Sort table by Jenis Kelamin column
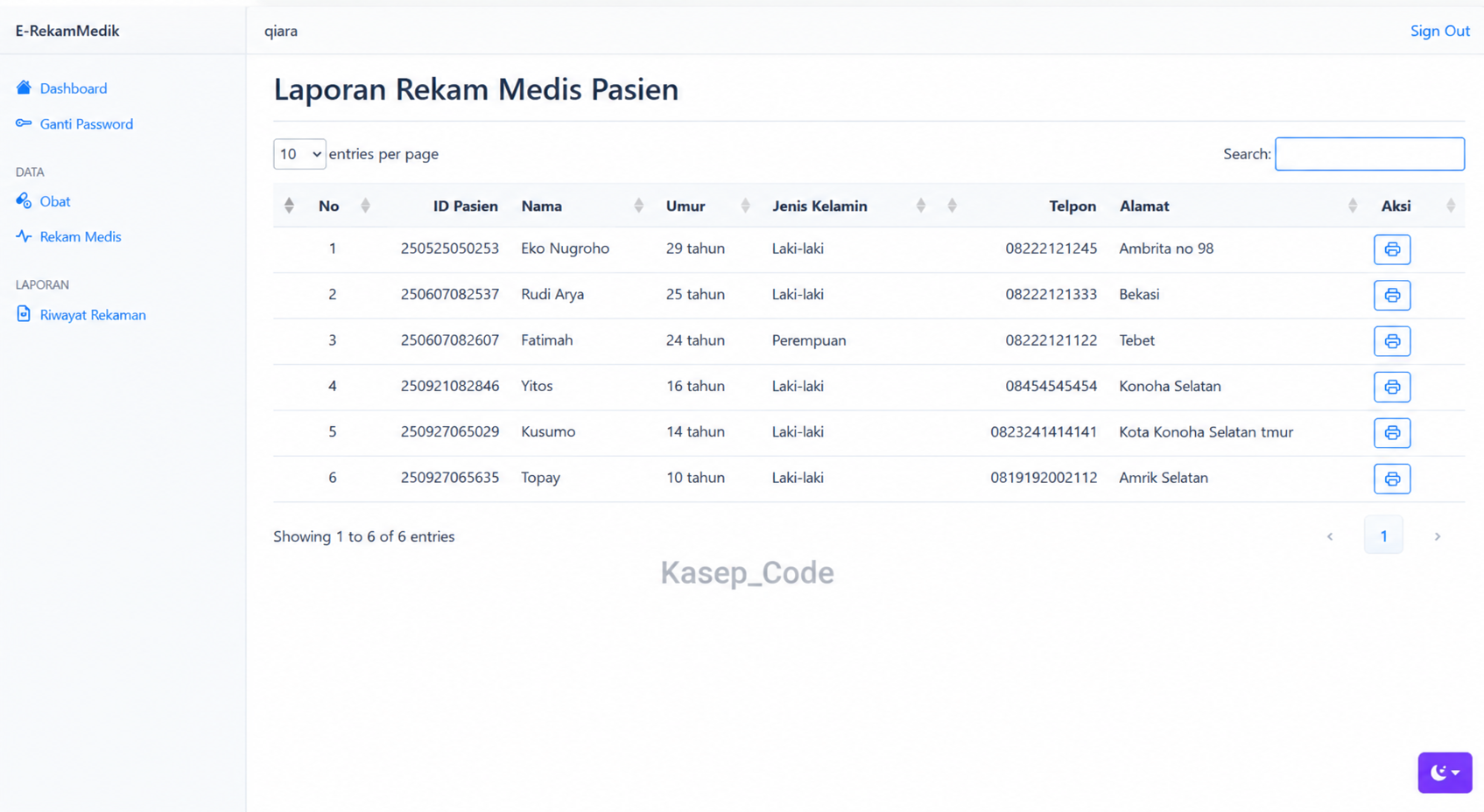 819,206
